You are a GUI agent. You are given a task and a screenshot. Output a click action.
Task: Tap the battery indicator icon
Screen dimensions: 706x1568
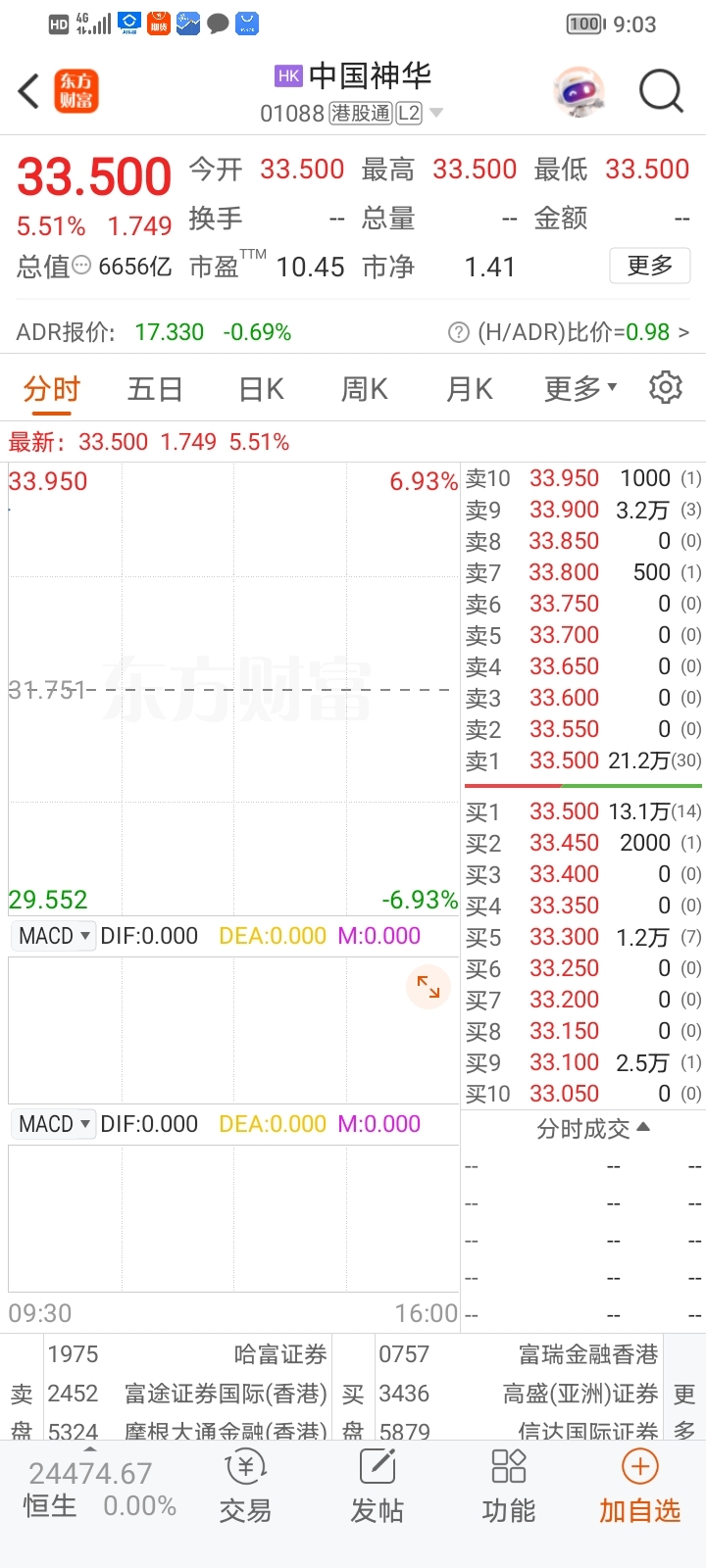(585, 24)
